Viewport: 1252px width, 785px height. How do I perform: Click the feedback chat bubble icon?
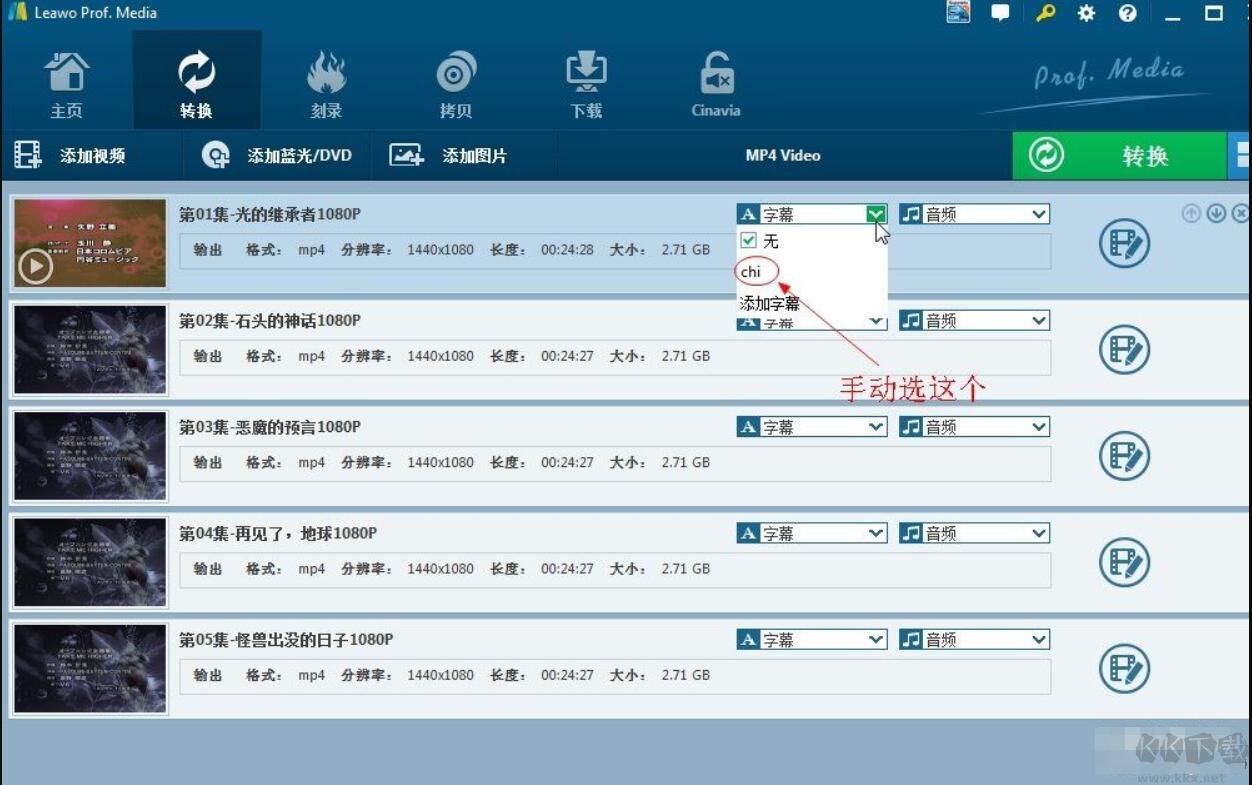pyautogui.click(x=1000, y=13)
